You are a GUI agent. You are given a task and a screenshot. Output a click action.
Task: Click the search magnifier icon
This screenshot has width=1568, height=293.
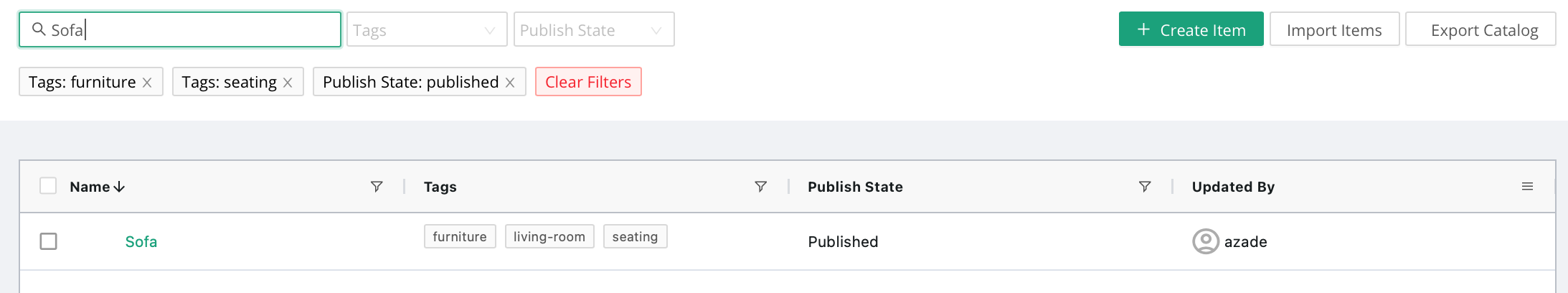point(39,29)
